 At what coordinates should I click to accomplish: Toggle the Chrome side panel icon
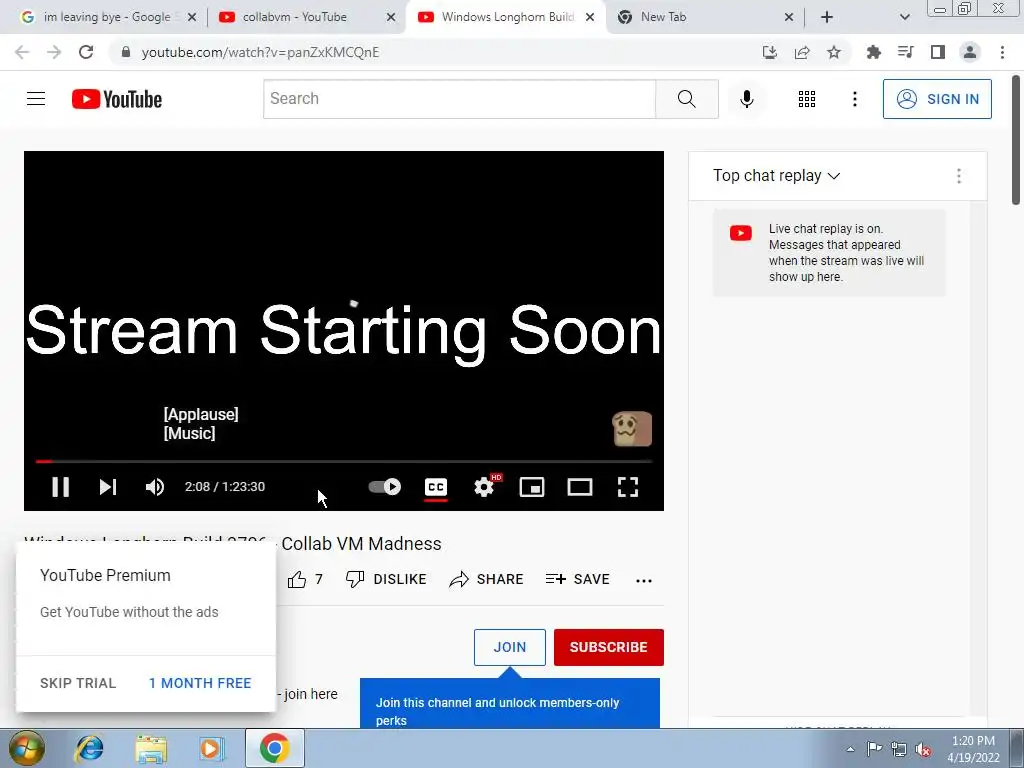coord(938,52)
